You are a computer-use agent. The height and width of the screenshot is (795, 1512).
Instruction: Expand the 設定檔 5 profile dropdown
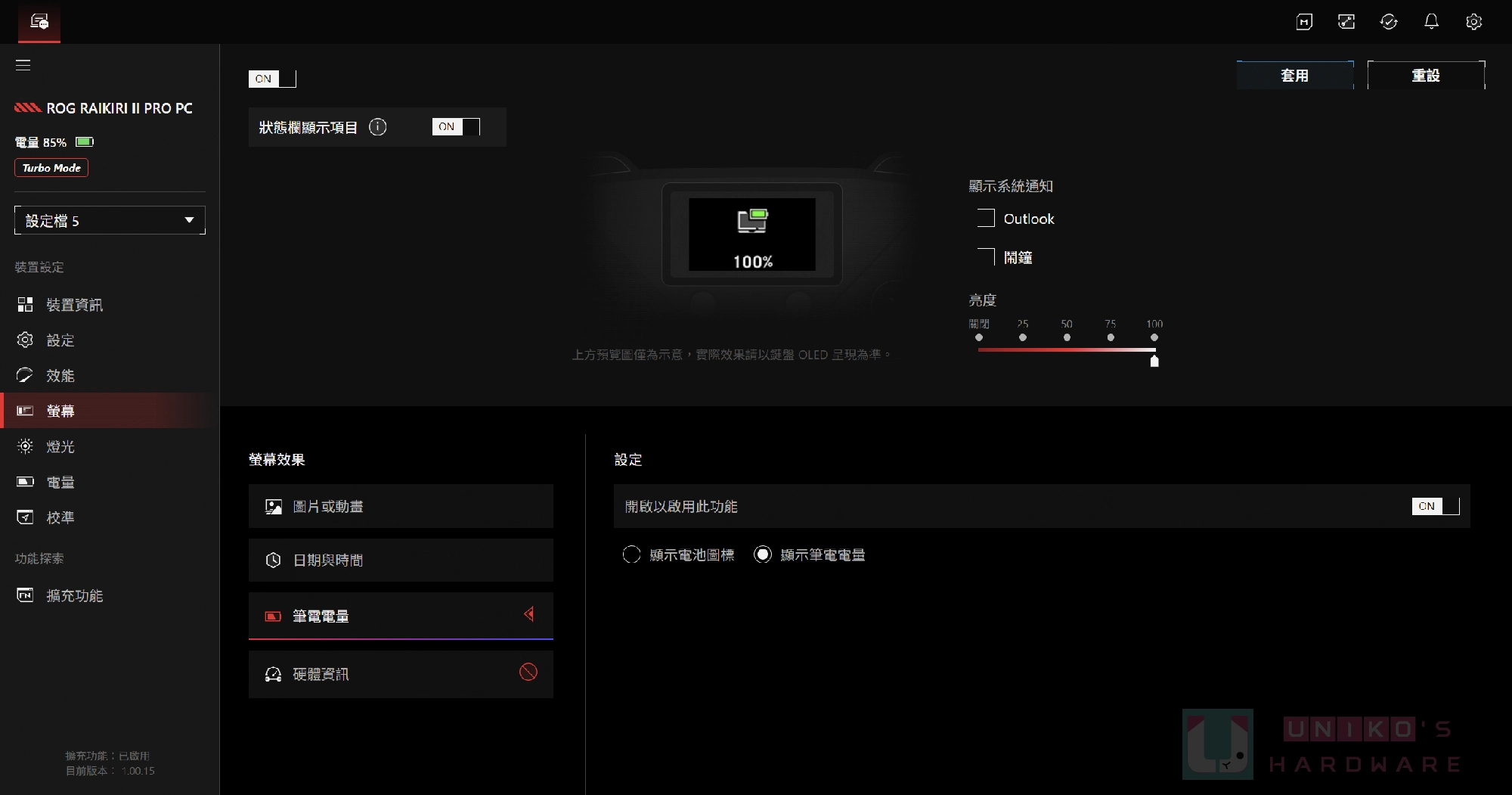click(110, 220)
